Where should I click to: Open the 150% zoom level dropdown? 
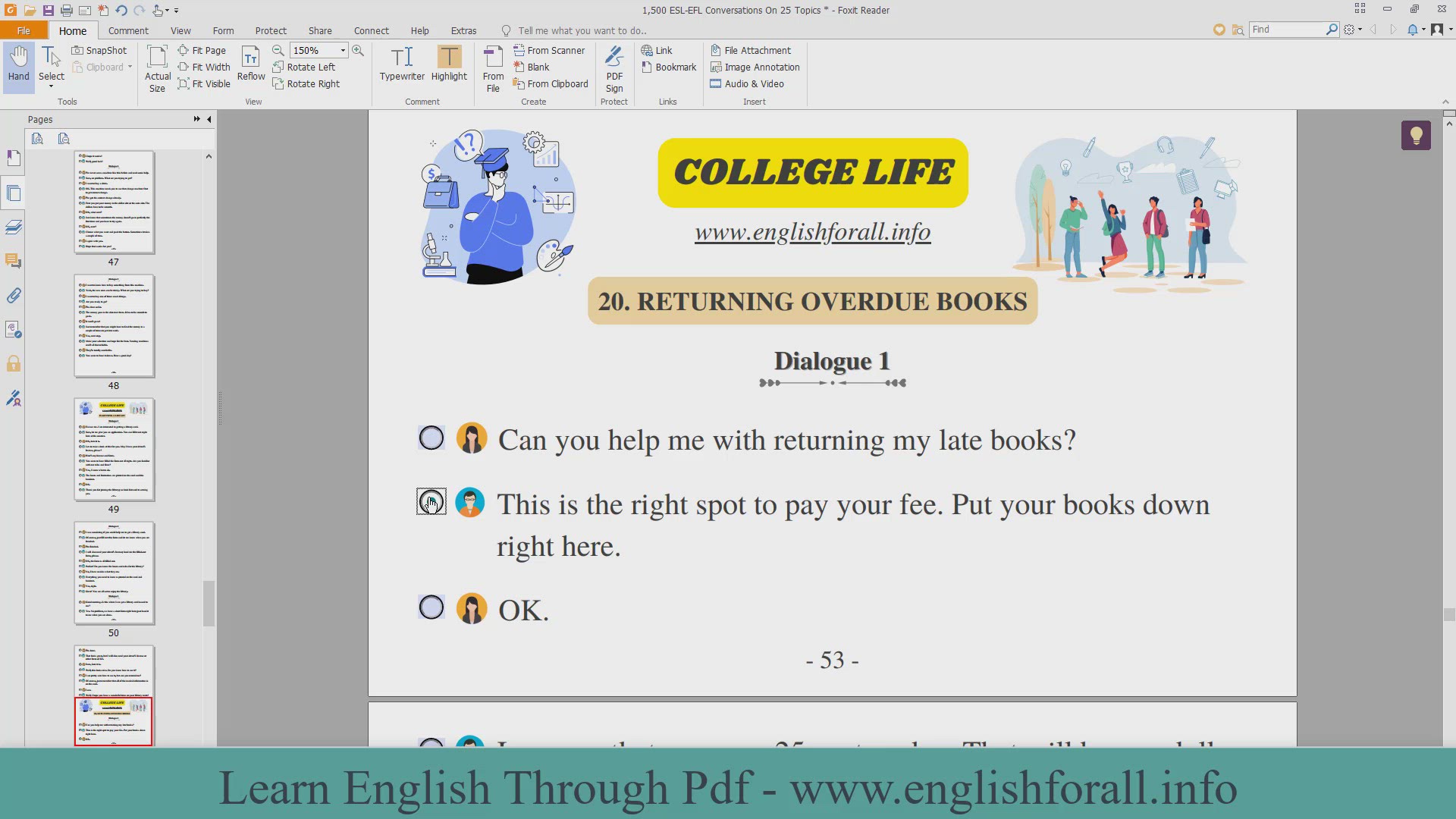pos(343,50)
